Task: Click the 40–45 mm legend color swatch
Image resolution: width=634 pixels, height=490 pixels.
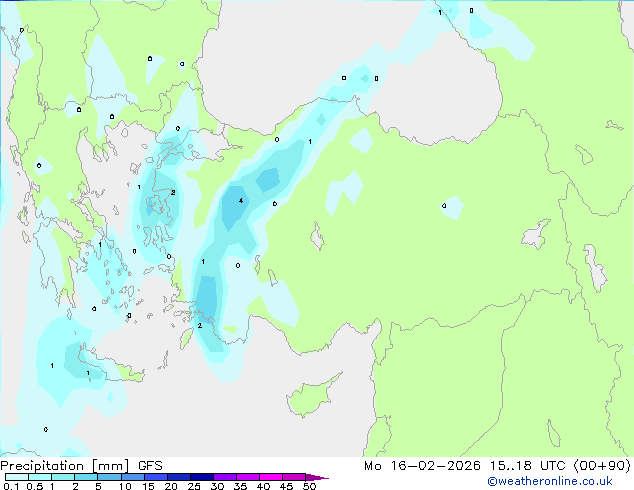Action: pyautogui.click(x=271, y=477)
